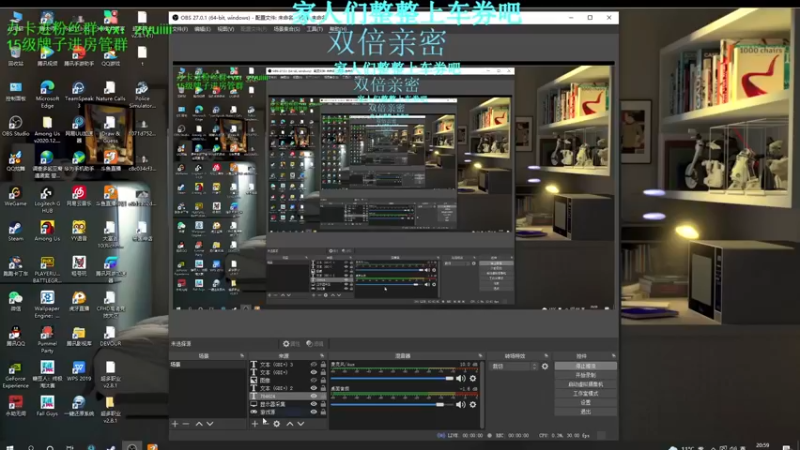The width and height of the screenshot is (800, 450).
Task: Open the yellow Among Us game icon
Action: point(47,231)
